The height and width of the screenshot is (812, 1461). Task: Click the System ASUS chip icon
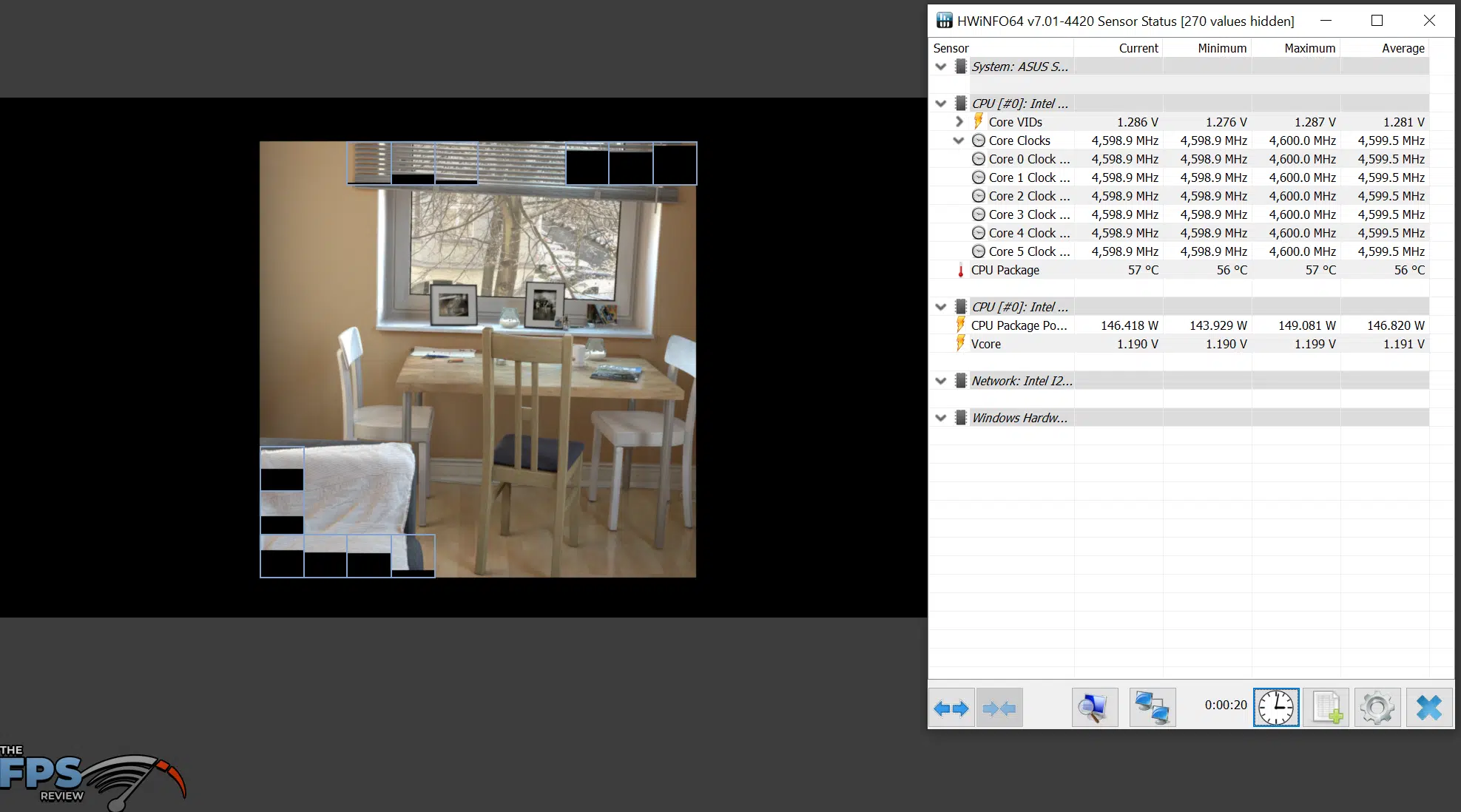point(960,67)
